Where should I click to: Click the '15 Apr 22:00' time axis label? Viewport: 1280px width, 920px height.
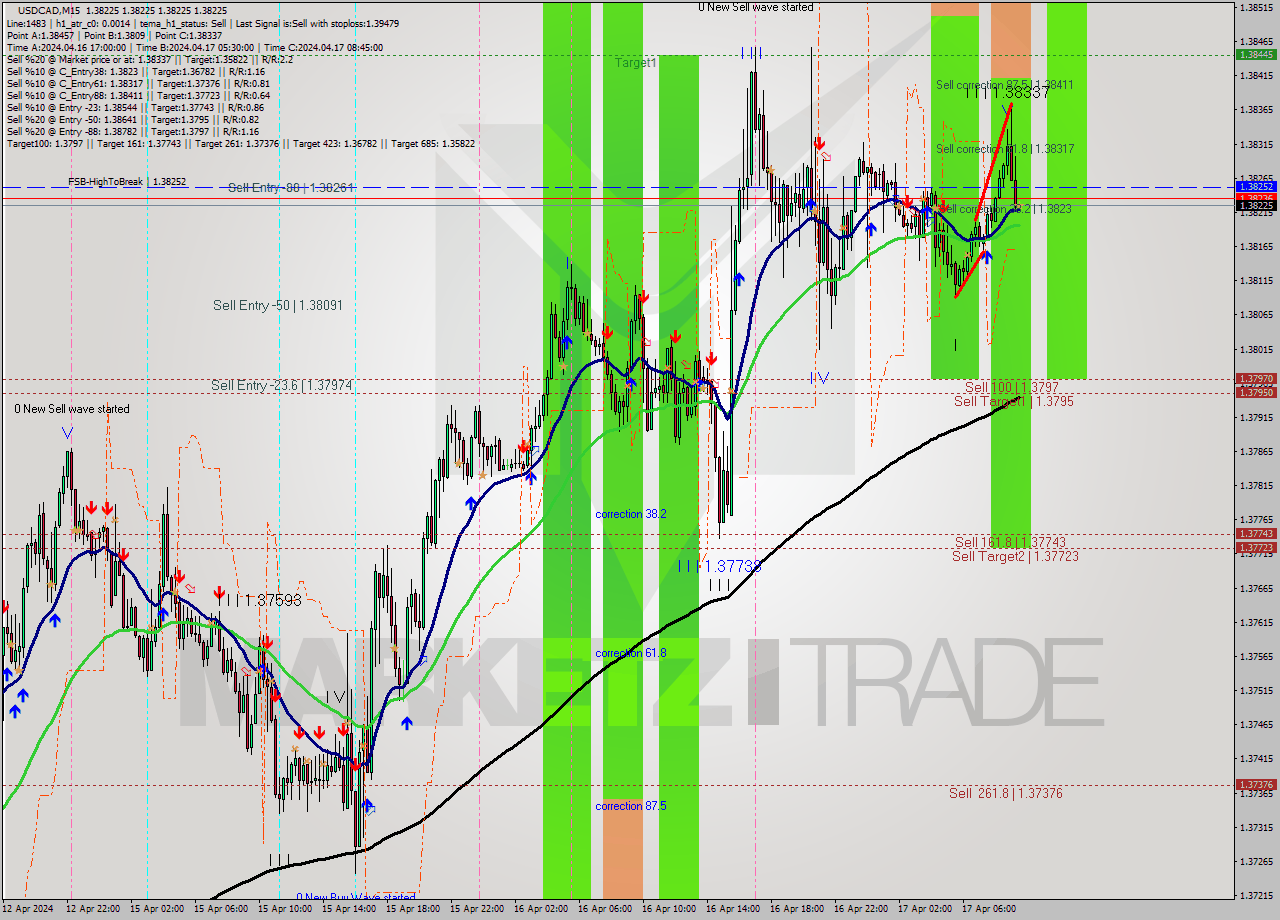[x=477, y=909]
